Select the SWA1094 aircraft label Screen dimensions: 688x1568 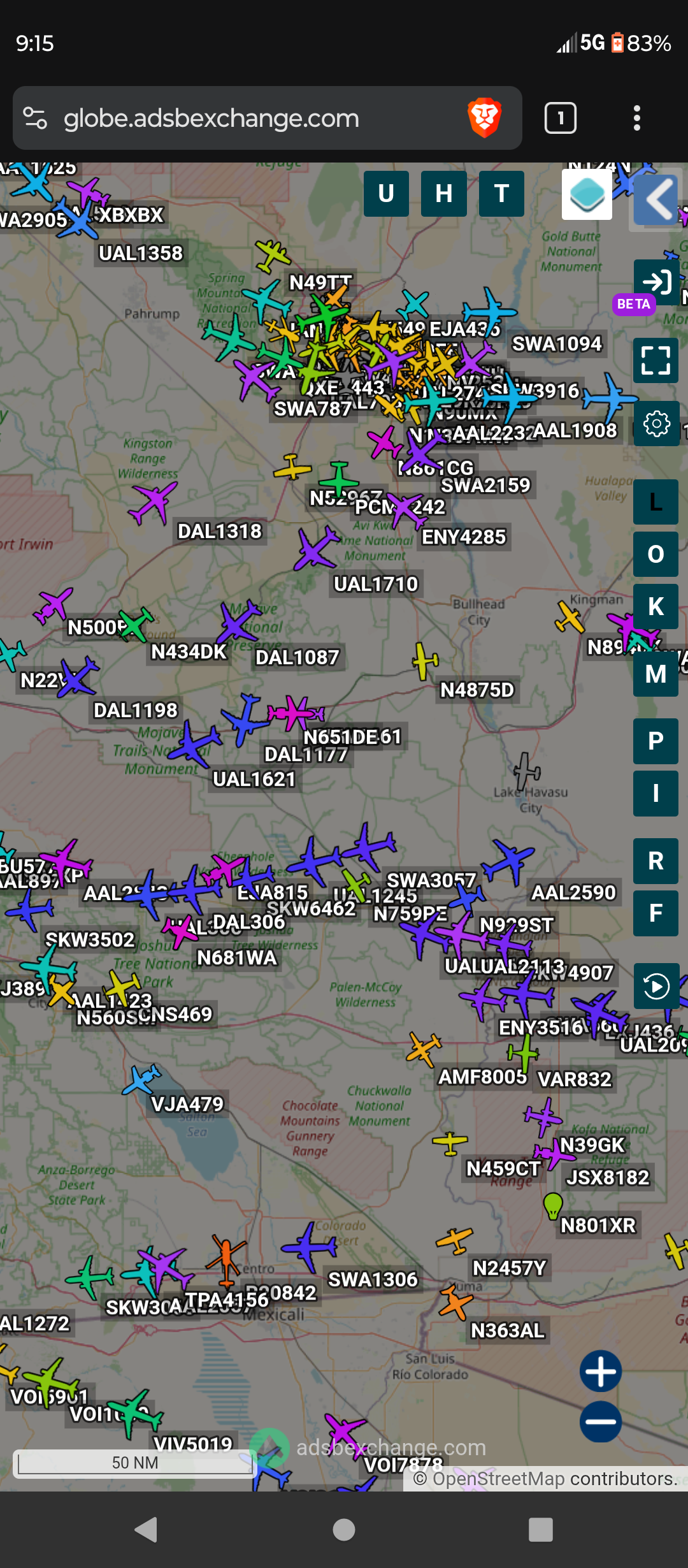557,344
